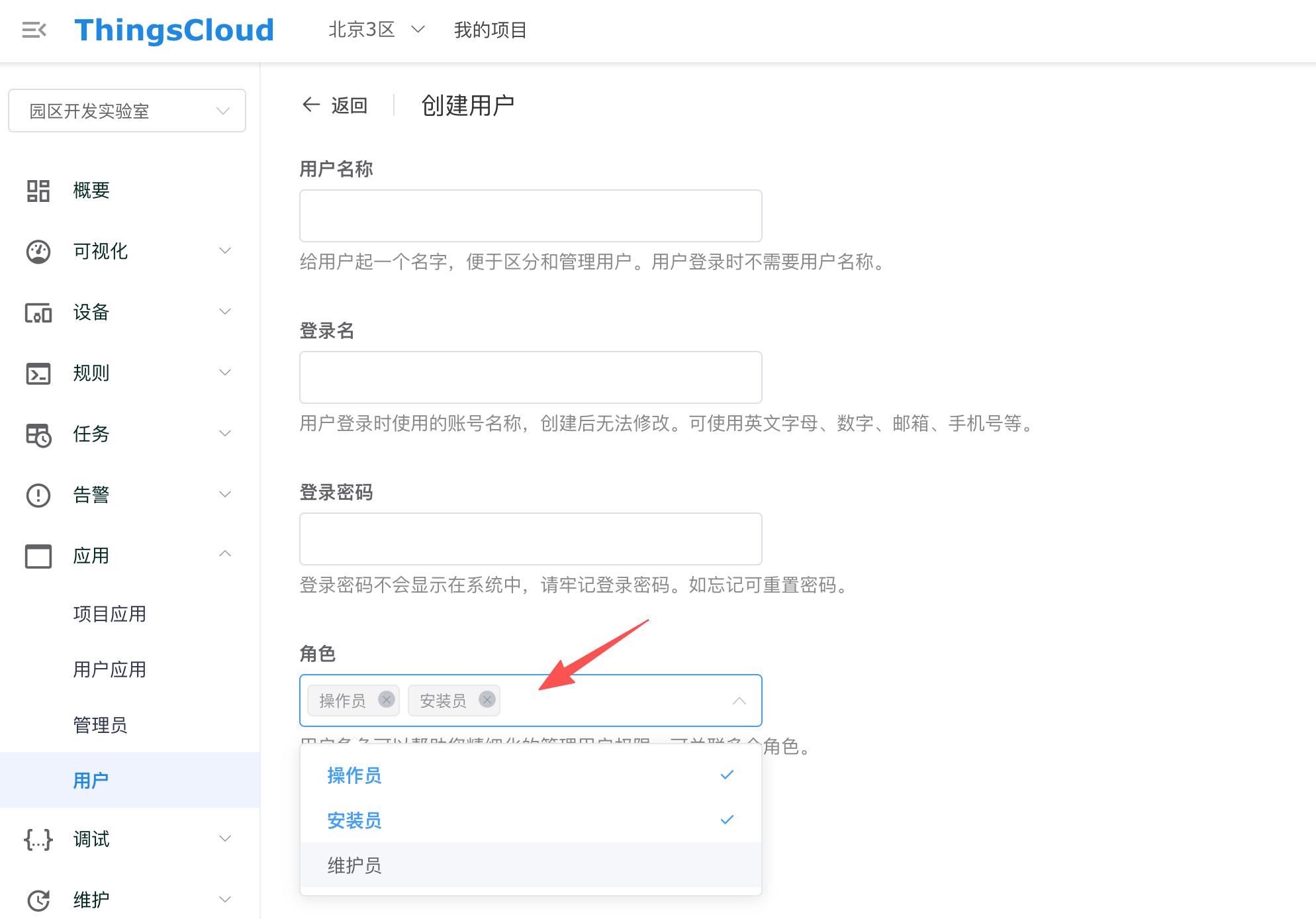The height and width of the screenshot is (919, 1316).
Task: Click the 告警 alert icon
Action: pyautogui.click(x=38, y=495)
